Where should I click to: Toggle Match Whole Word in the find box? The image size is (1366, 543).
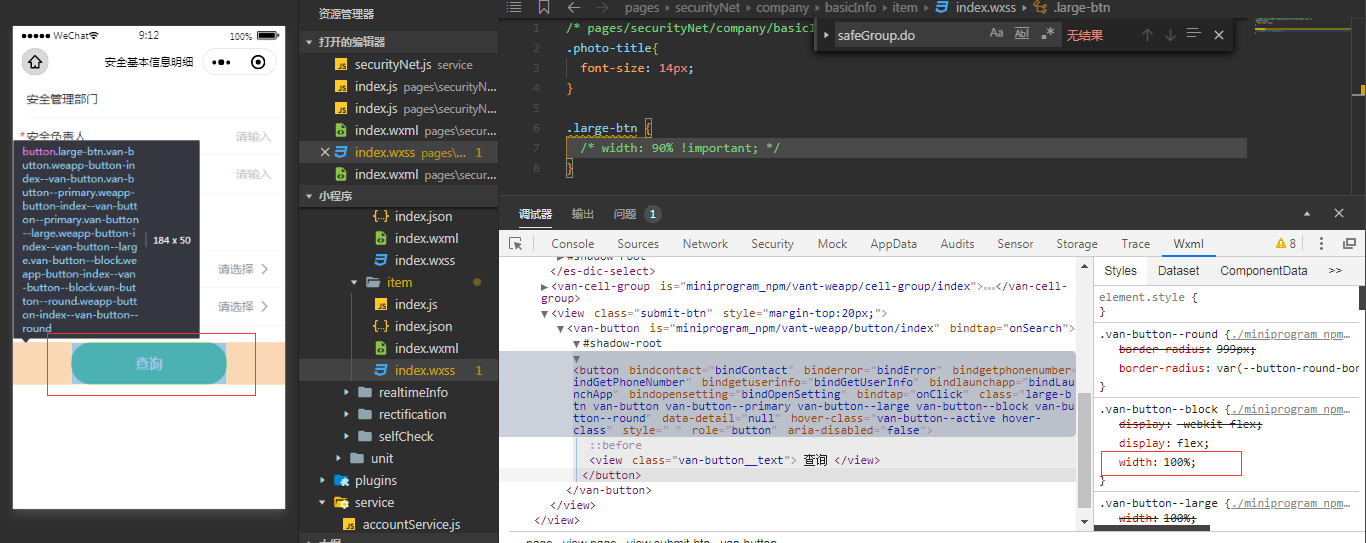coord(1021,34)
